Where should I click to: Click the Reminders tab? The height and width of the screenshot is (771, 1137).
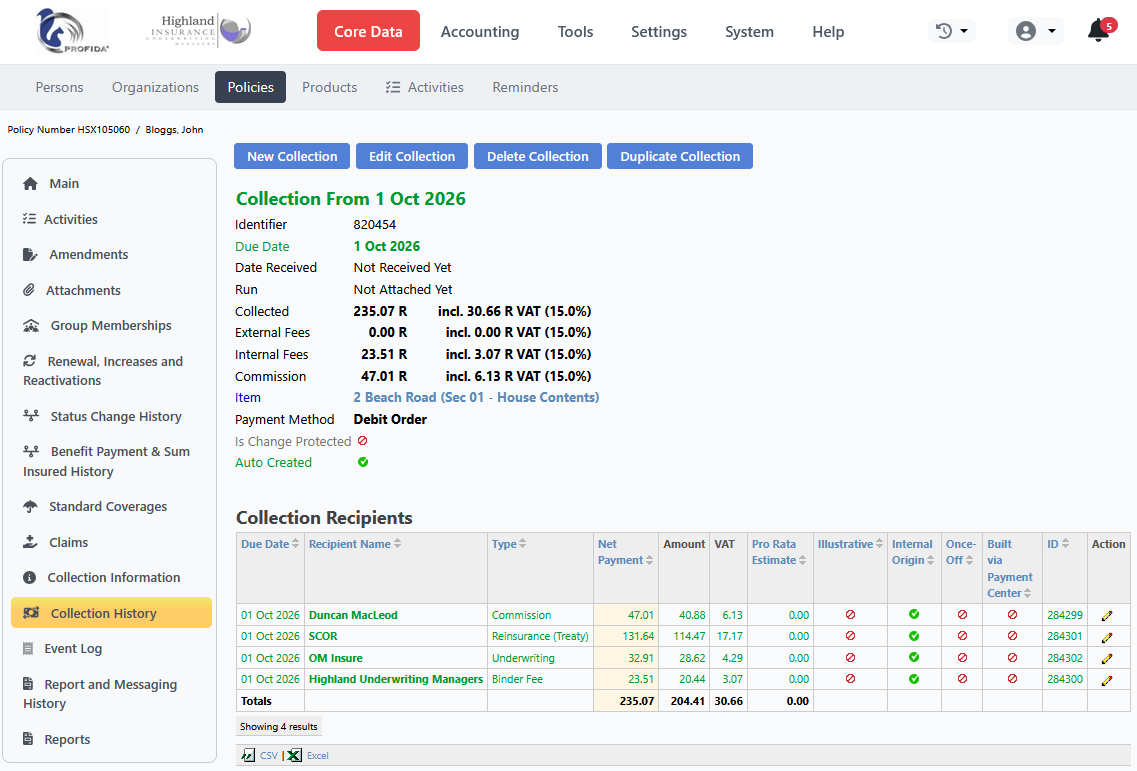point(525,87)
